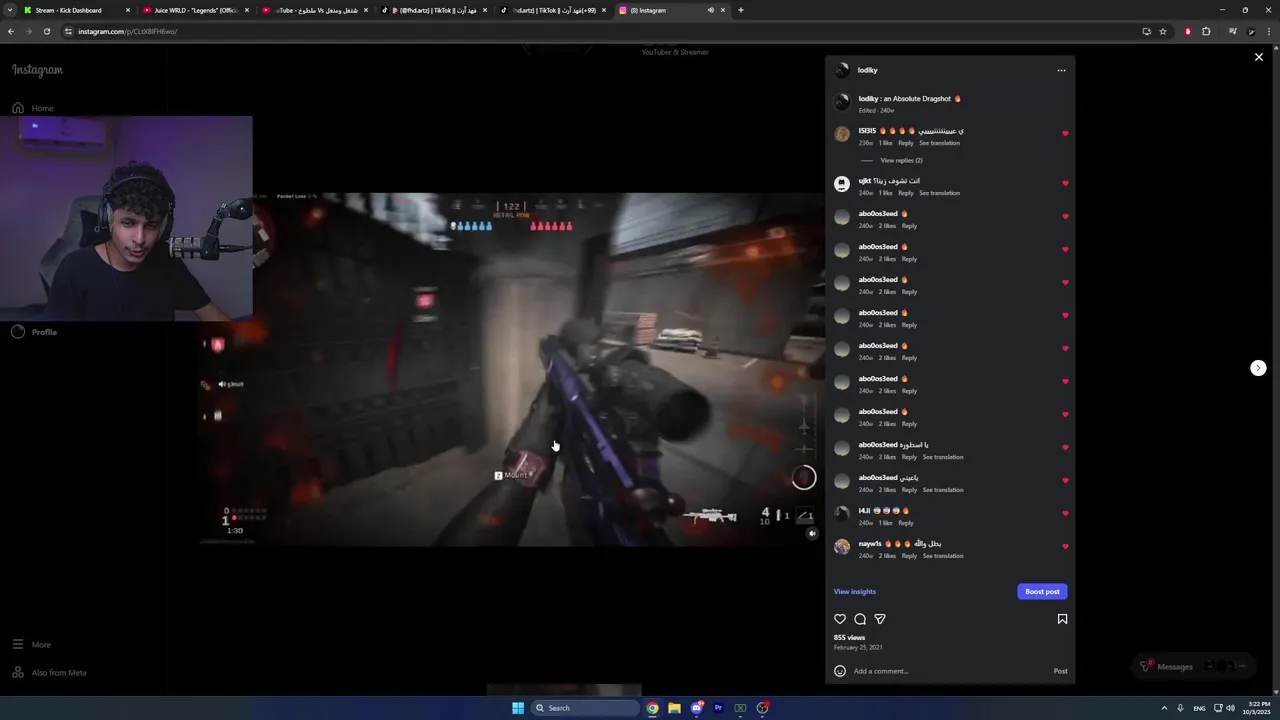The image size is (1280, 720).
Task: Open File Explorer from the taskbar
Action: (x=674, y=708)
